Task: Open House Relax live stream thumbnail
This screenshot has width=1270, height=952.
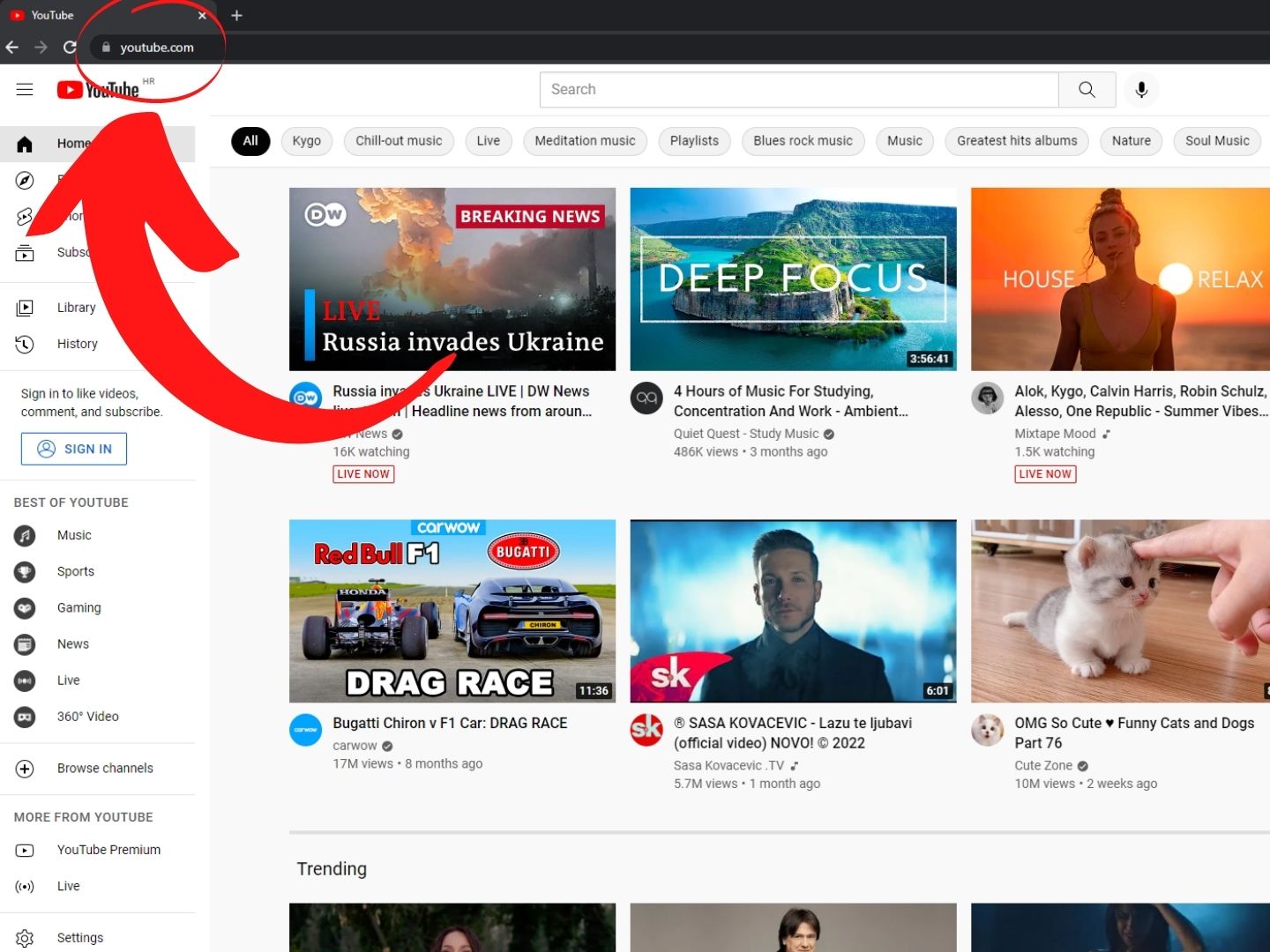Action: (1121, 279)
